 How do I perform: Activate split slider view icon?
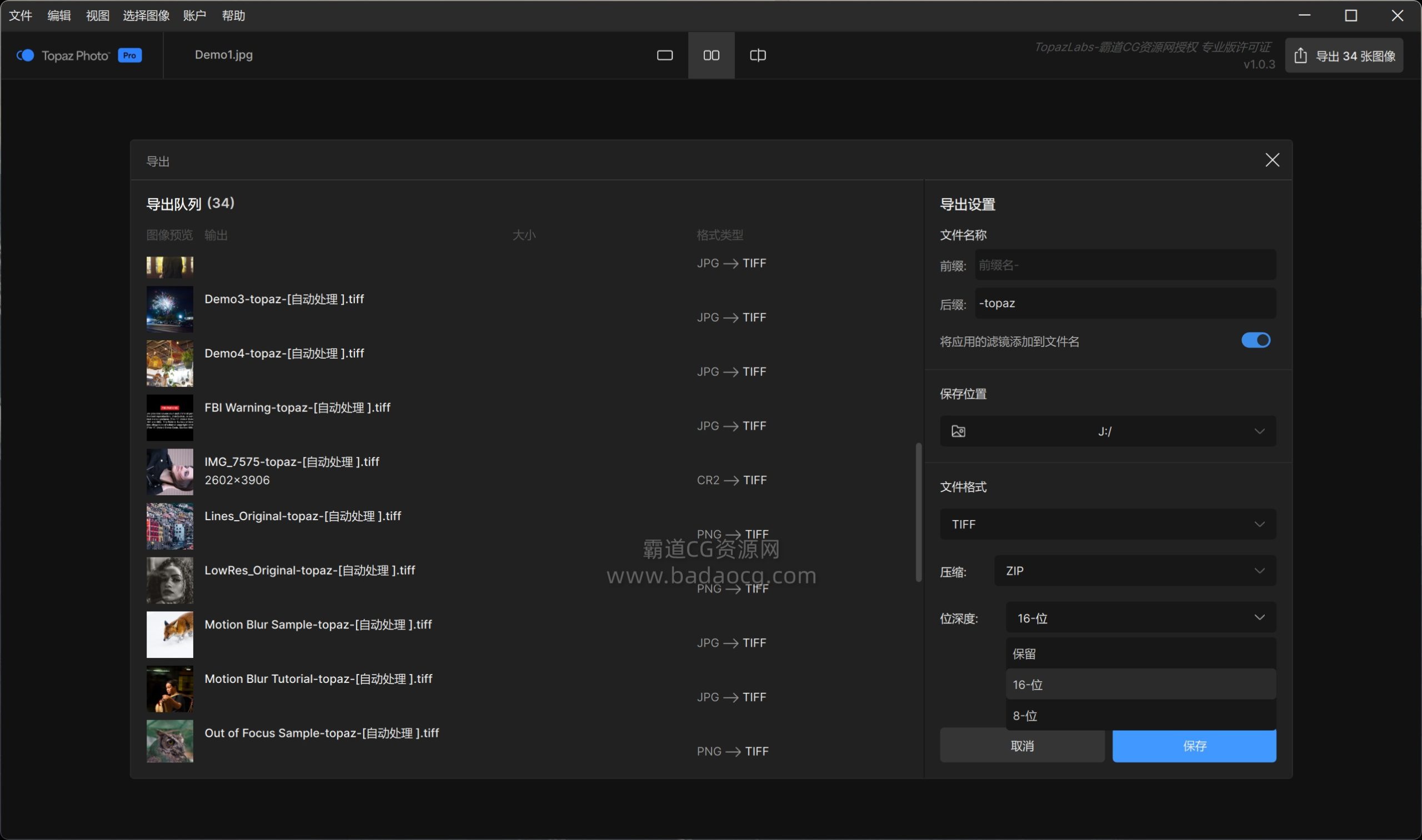(x=758, y=55)
